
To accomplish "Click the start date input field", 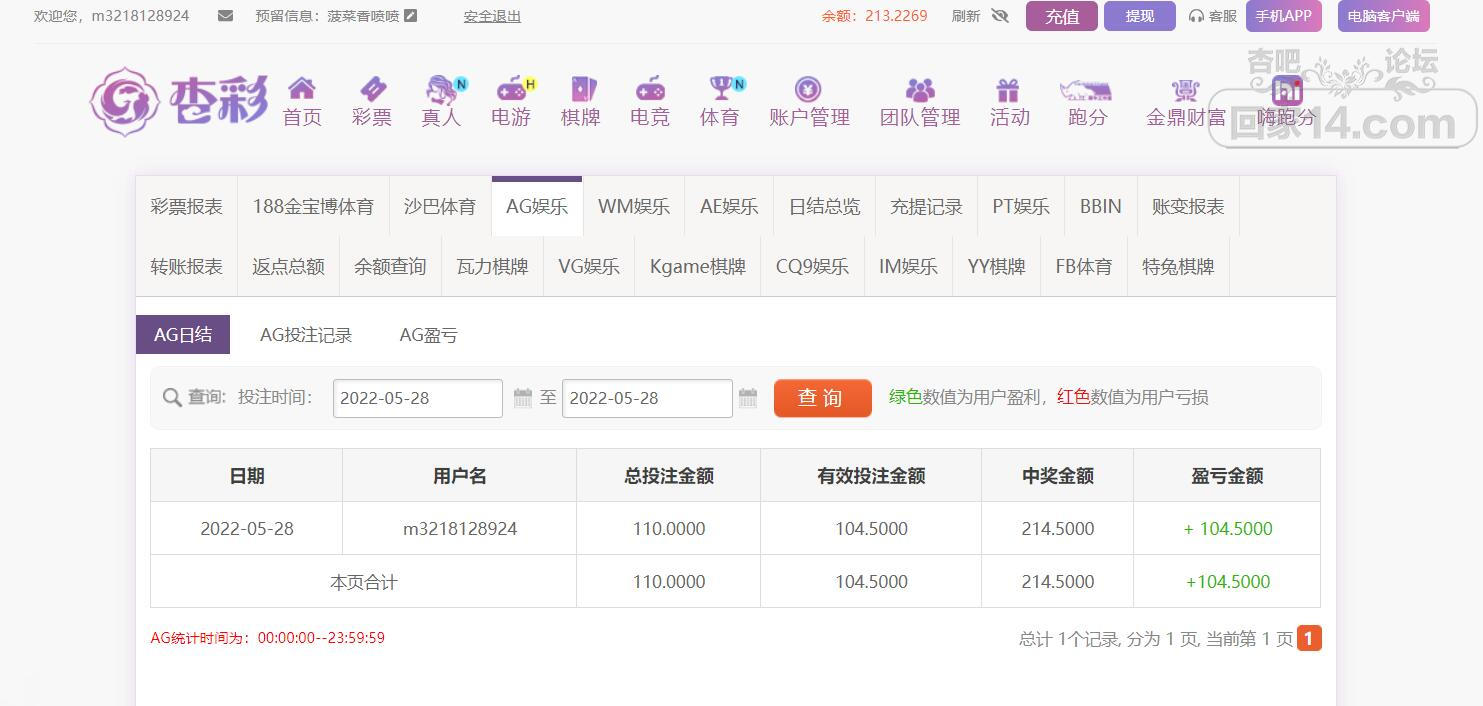I will point(417,398).
